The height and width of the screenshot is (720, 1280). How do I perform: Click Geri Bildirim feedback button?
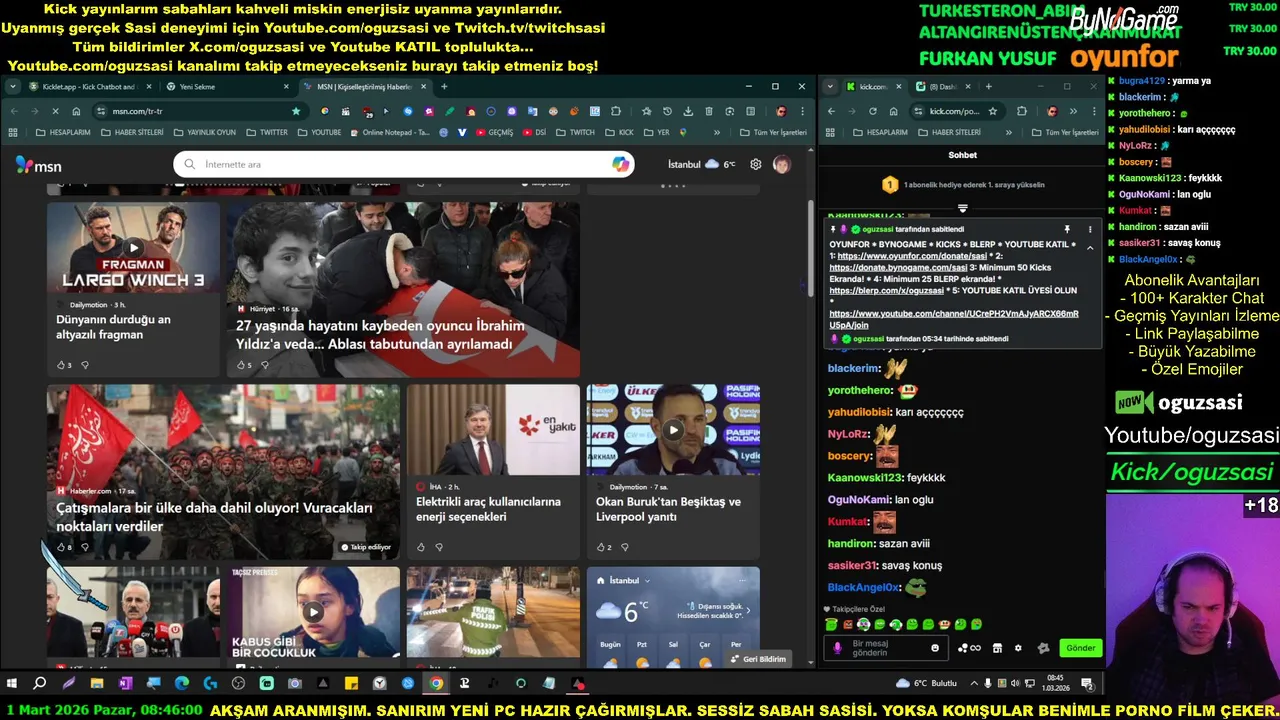click(759, 659)
